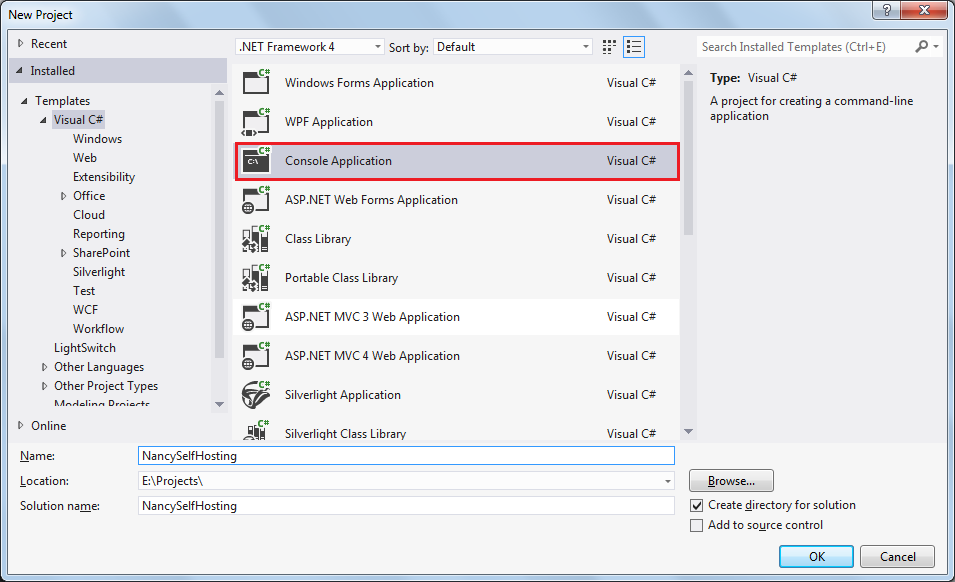Click the Windows Forms Application template icon
This screenshot has width=955, height=582.
256,83
